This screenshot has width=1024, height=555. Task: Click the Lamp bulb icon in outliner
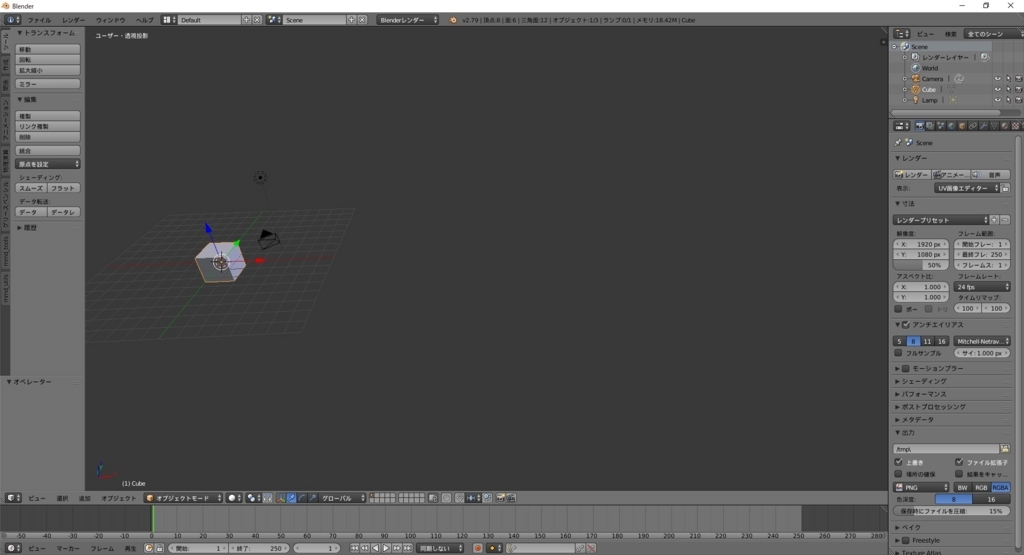point(916,100)
